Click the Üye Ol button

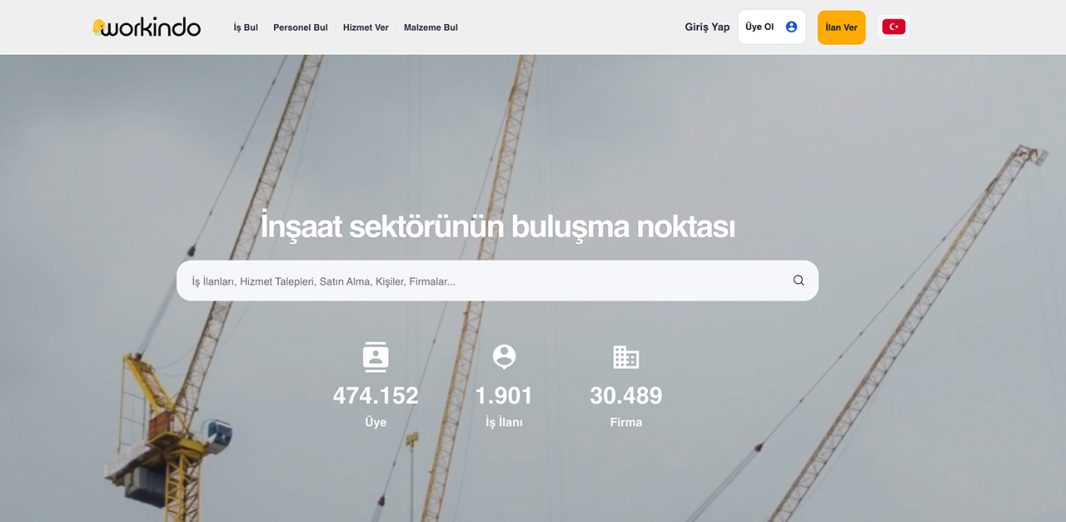click(772, 27)
